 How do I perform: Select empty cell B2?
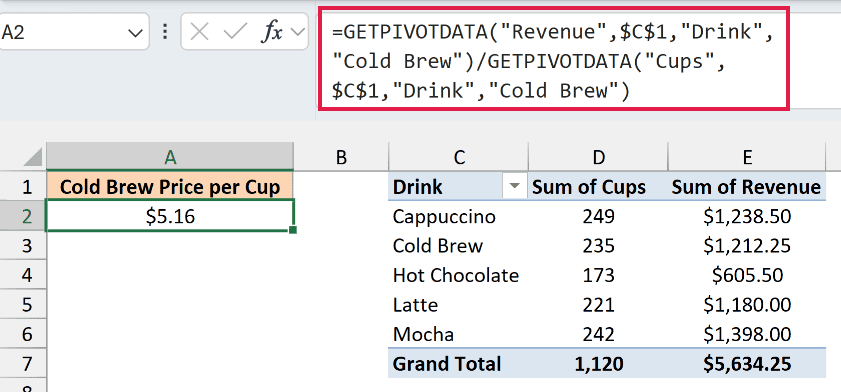(341, 216)
